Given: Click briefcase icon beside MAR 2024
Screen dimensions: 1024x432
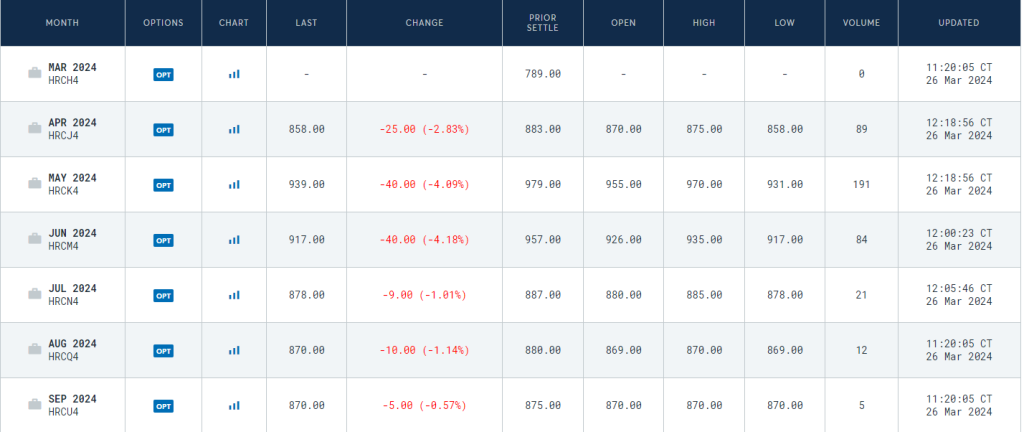Looking at the screenshot, I should coord(35,74).
